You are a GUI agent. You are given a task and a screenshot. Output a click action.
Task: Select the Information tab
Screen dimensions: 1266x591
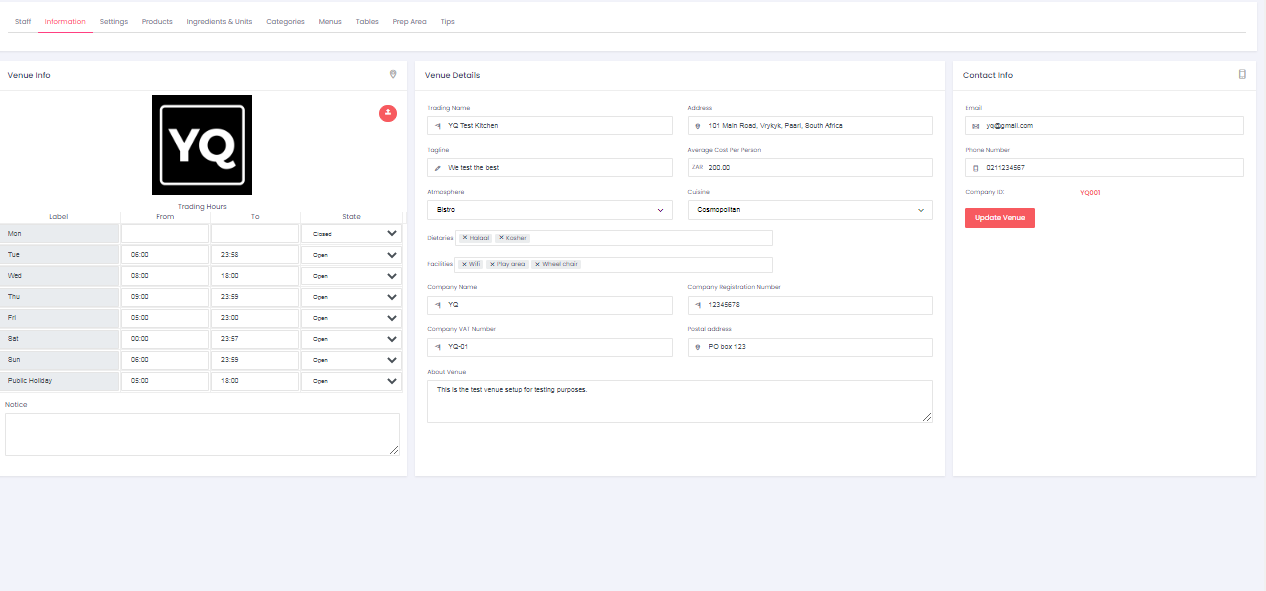point(65,21)
